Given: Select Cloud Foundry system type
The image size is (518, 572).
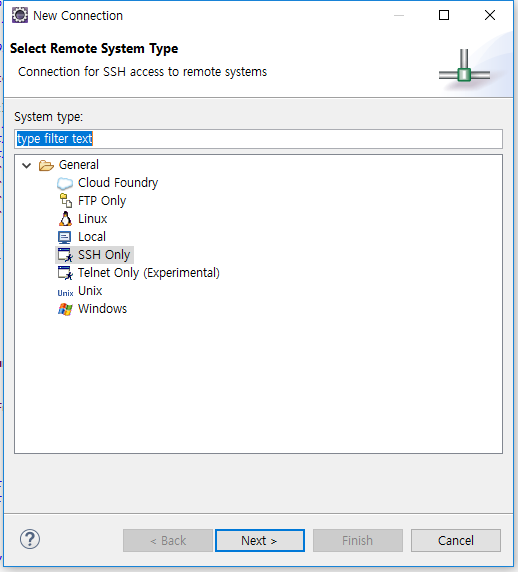Looking at the screenshot, I should tap(118, 183).
